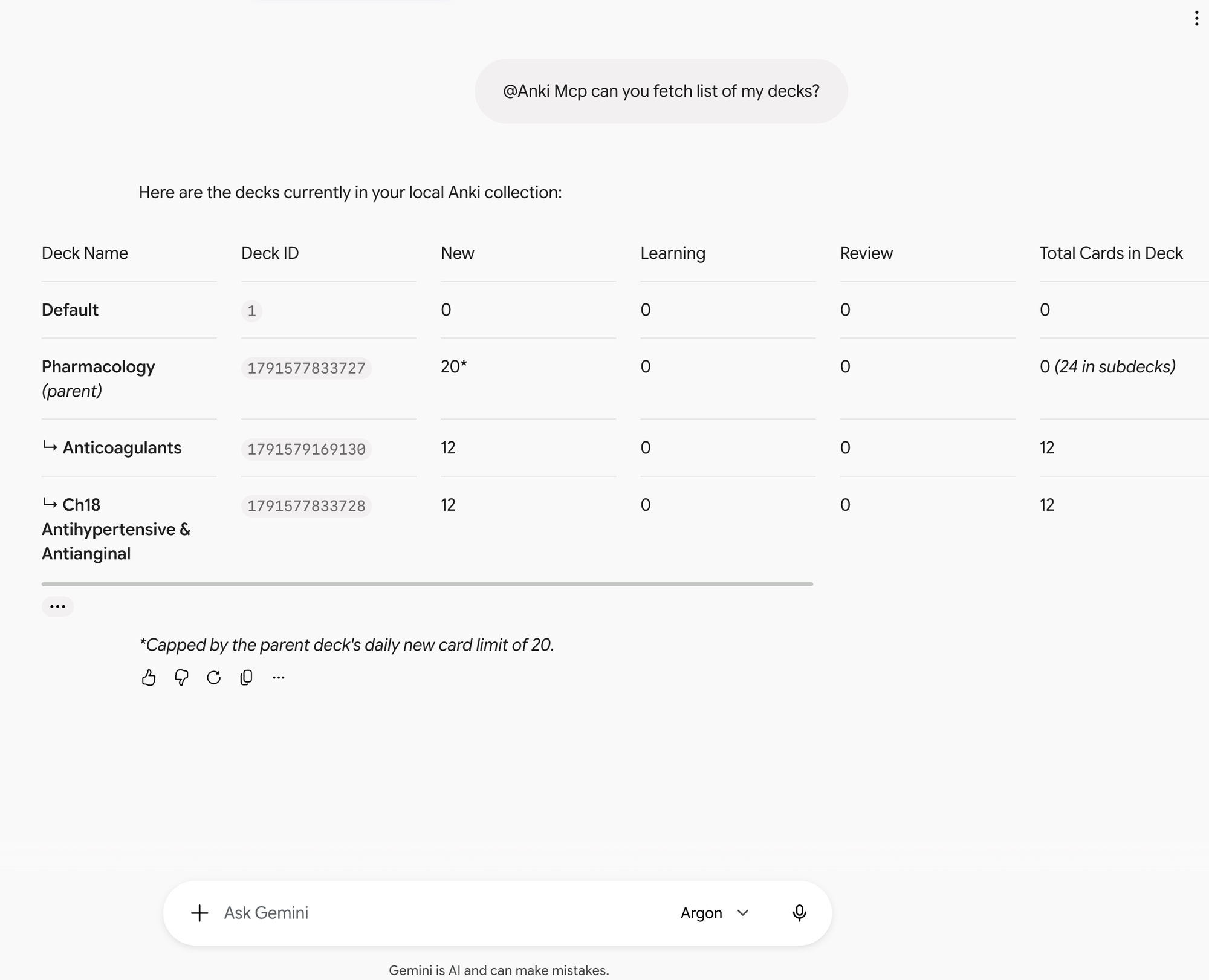Click the table's horizontal scrollbar

pyautogui.click(x=427, y=584)
